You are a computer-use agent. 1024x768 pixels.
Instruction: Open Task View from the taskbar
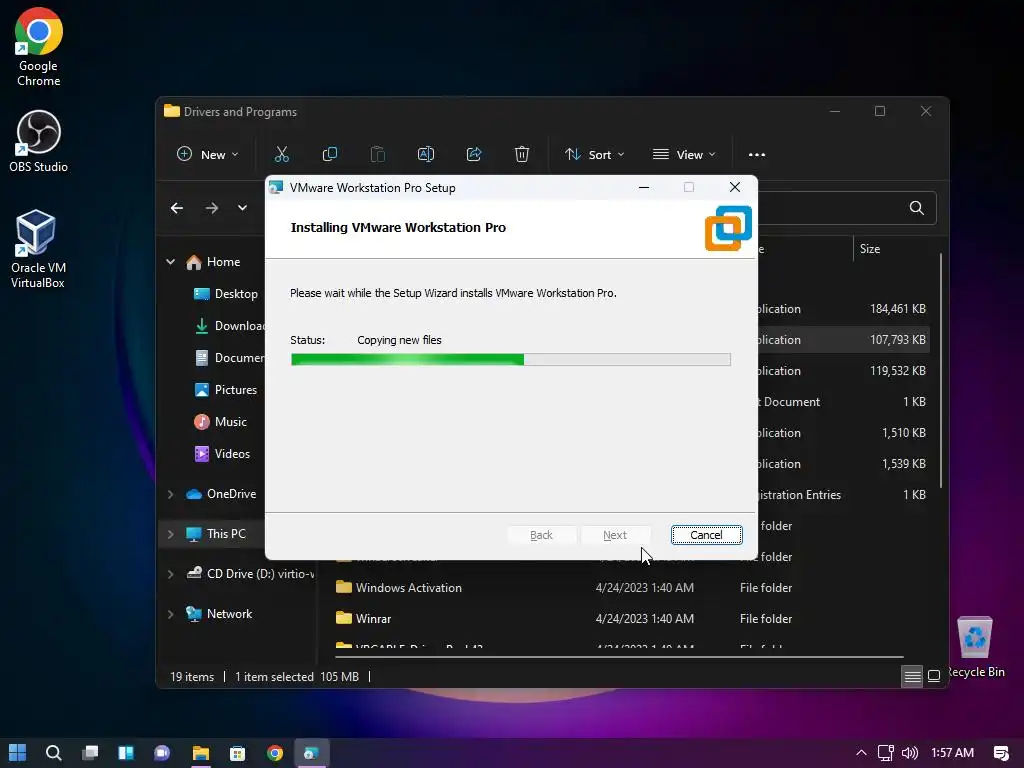click(x=90, y=753)
